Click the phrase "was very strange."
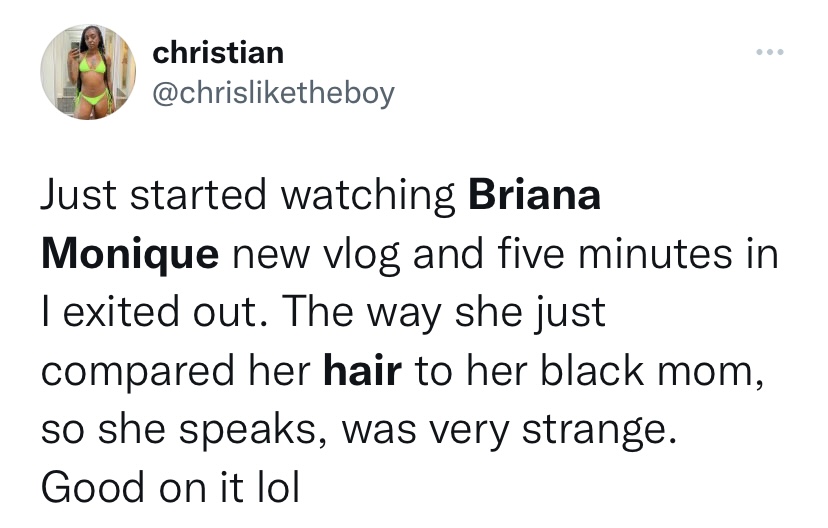The height and width of the screenshot is (528, 828). point(502,431)
